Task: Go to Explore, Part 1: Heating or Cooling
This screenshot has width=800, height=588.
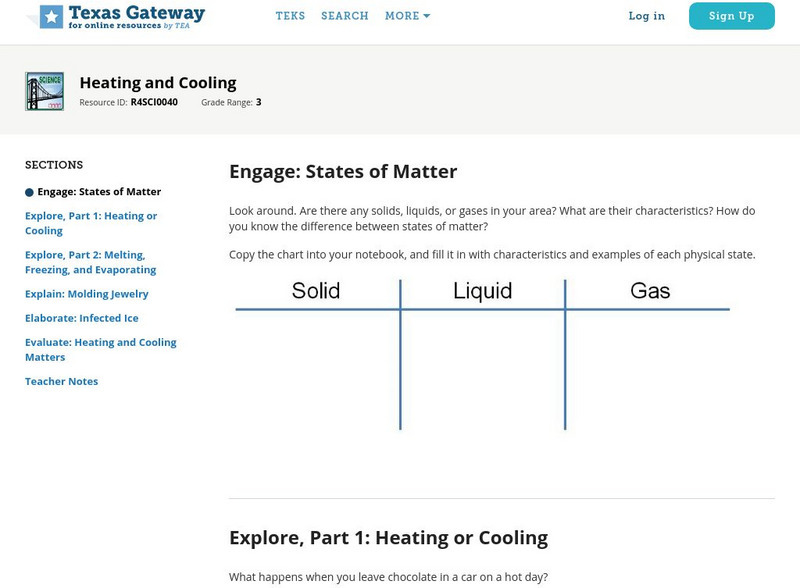Action: pyautogui.click(x=91, y=223)
